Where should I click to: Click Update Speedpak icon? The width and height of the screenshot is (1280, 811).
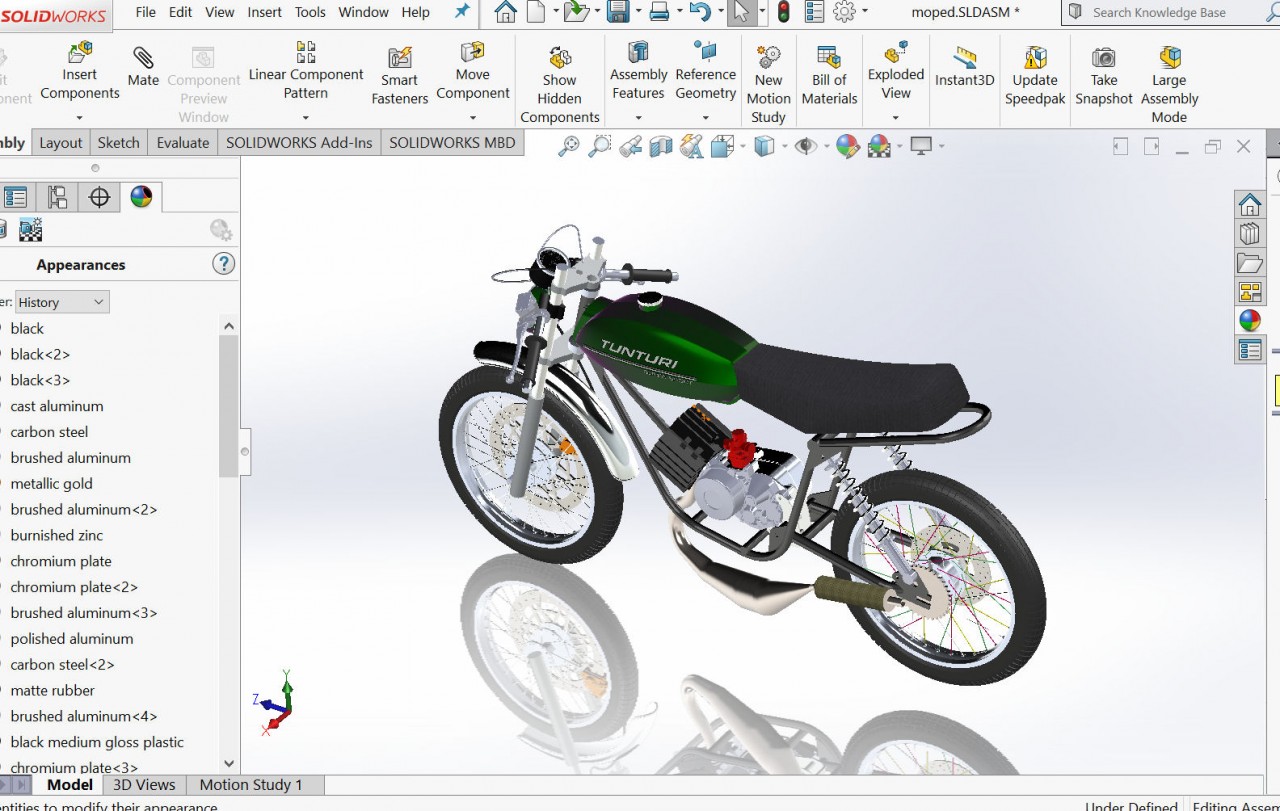coord(1035,58)
